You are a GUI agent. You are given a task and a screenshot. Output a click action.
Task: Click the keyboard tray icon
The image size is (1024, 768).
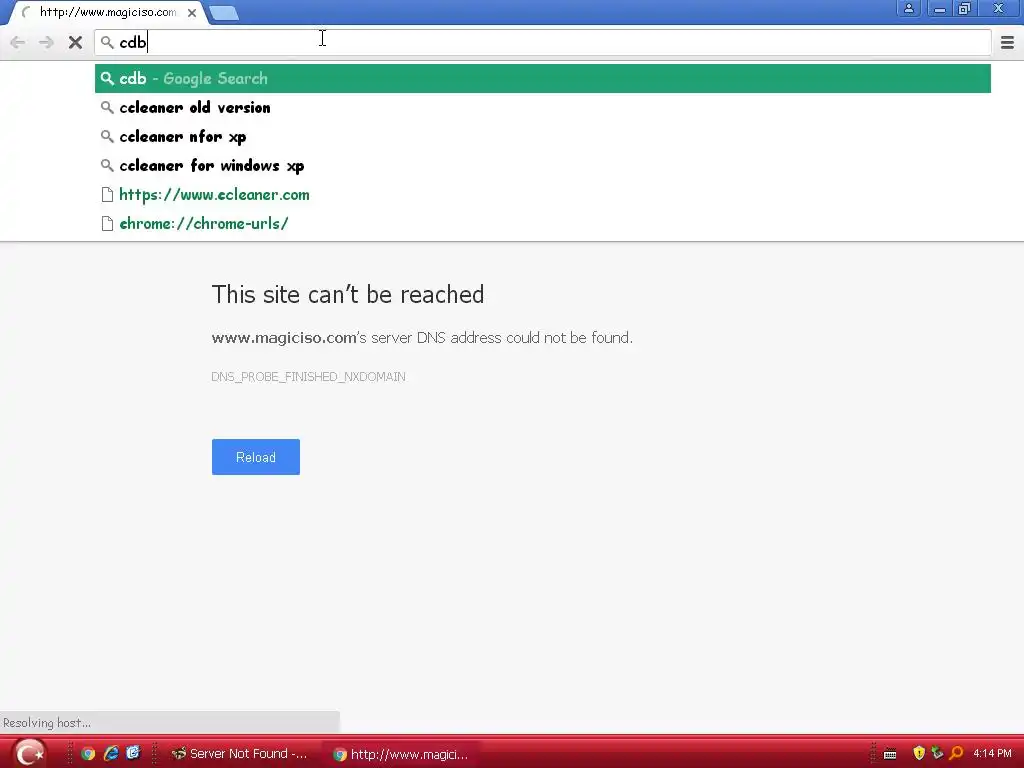[x=889, y=754]
